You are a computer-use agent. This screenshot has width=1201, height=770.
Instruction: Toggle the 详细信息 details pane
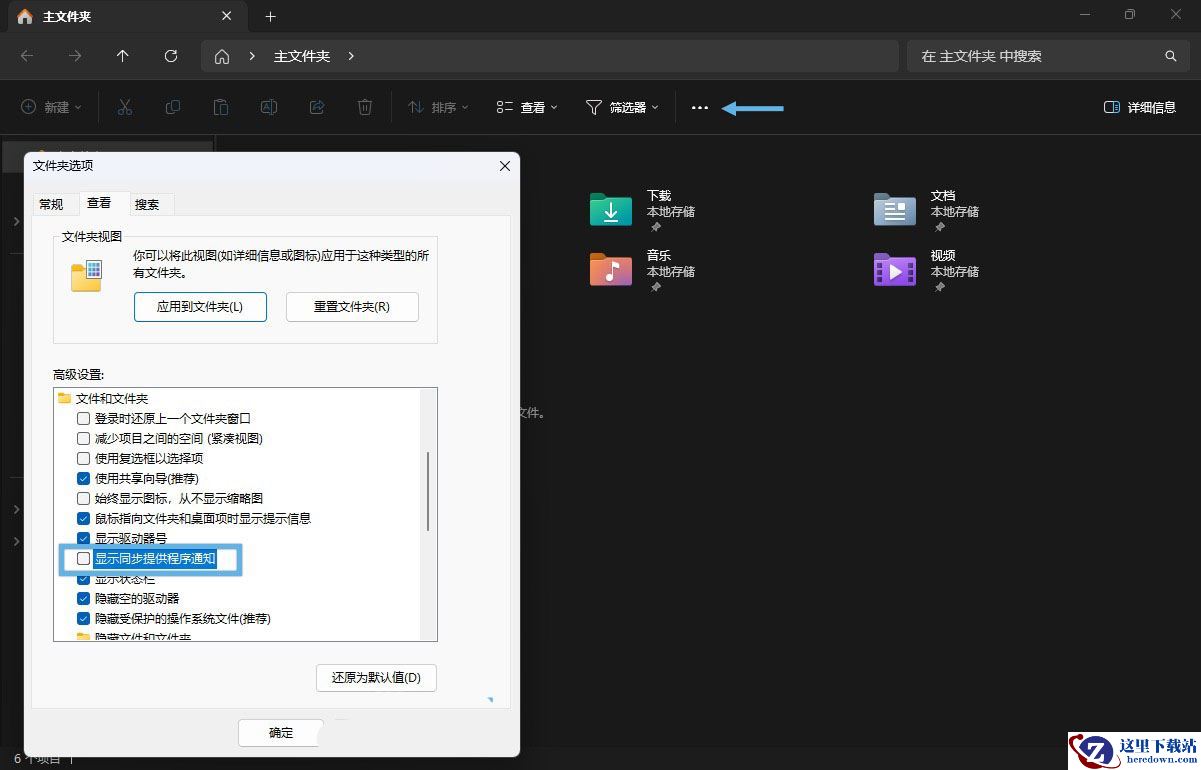tap(1139, 107)
